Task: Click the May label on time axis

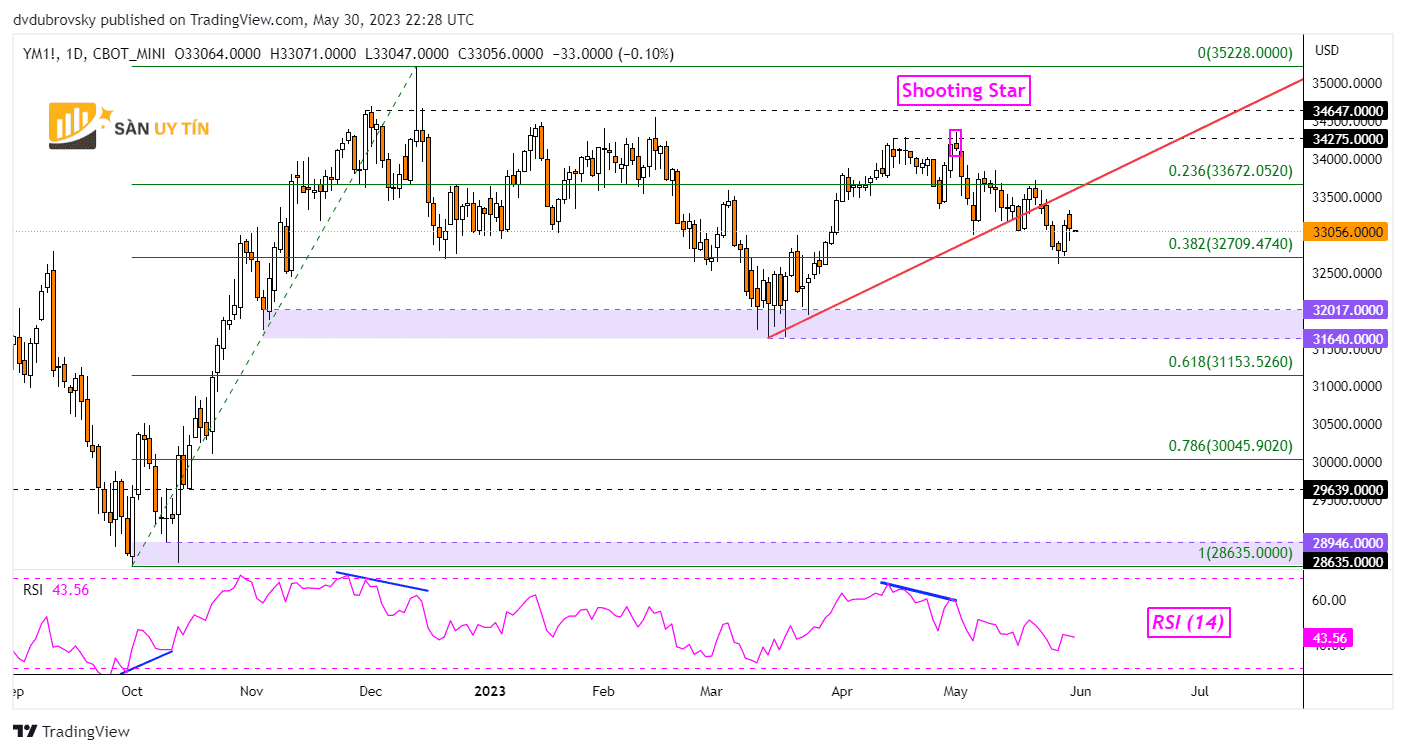Action: pyautogui.click(x=956, y=690)
